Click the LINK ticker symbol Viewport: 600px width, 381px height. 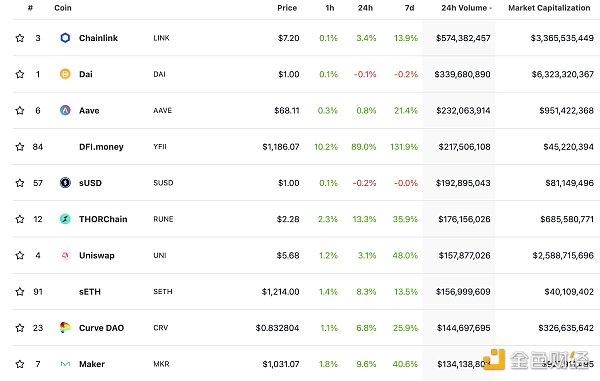[x=161, y=38]
